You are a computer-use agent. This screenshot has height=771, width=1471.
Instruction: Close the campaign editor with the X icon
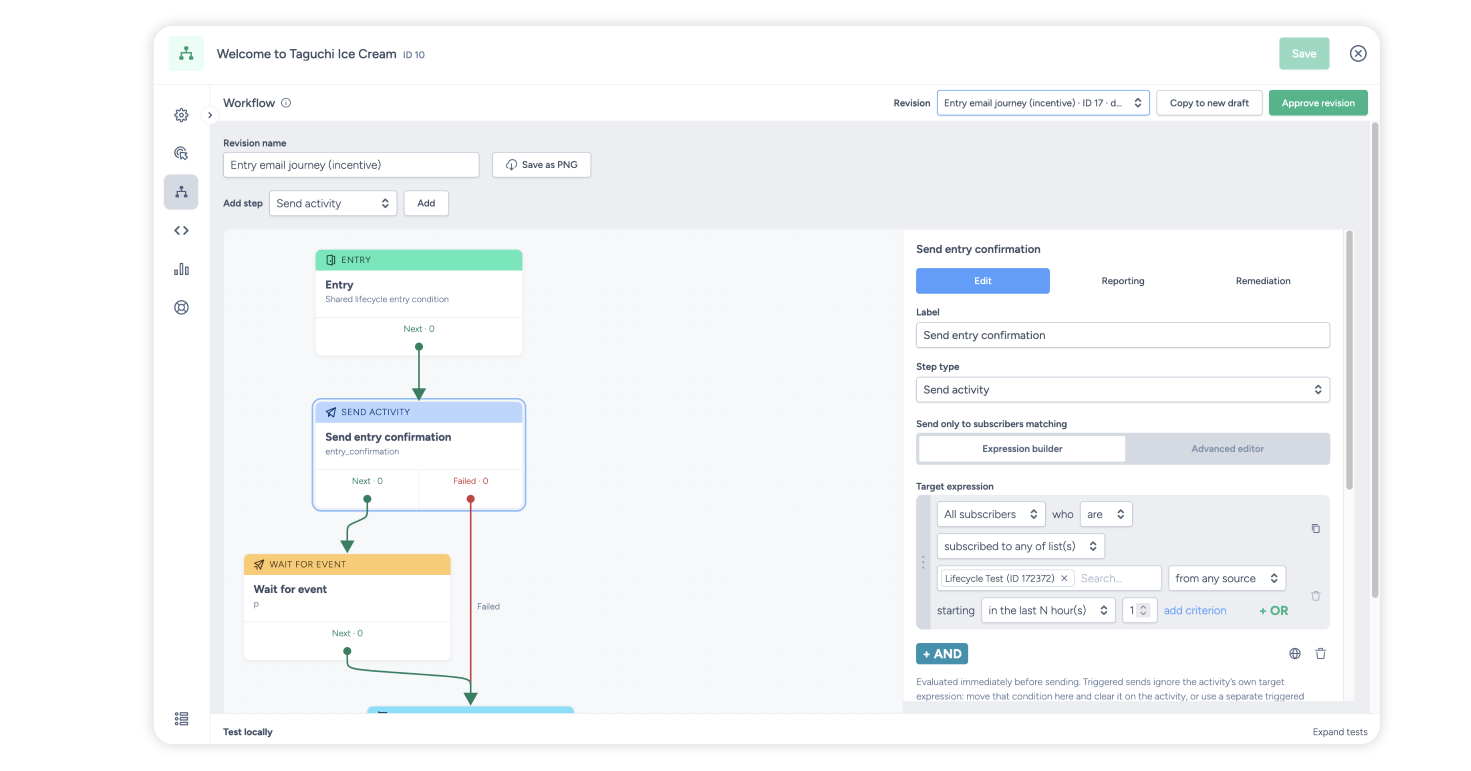(1358, 54)
